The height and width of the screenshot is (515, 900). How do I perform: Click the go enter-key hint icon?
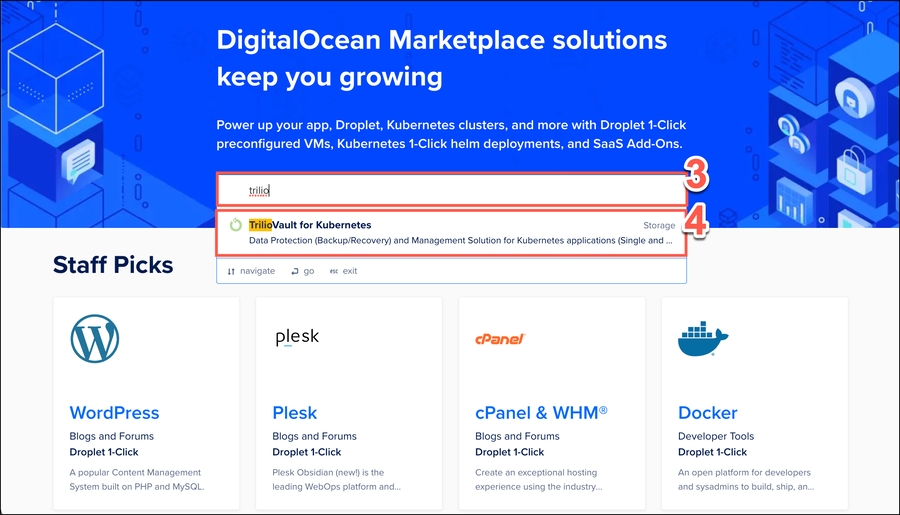click(x=295, y=271)
